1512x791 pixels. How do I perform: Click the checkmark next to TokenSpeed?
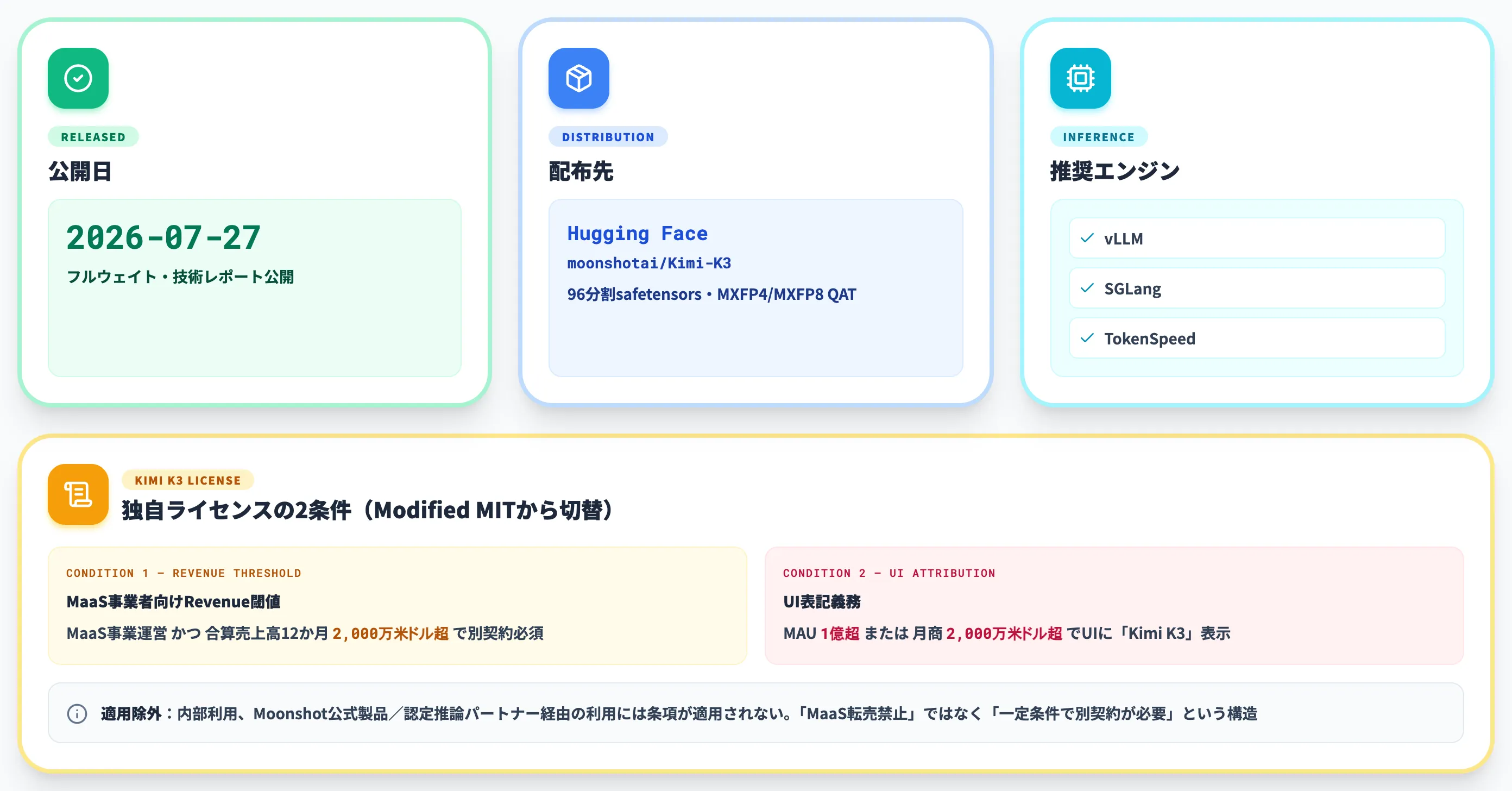[x=1087, y=338]
